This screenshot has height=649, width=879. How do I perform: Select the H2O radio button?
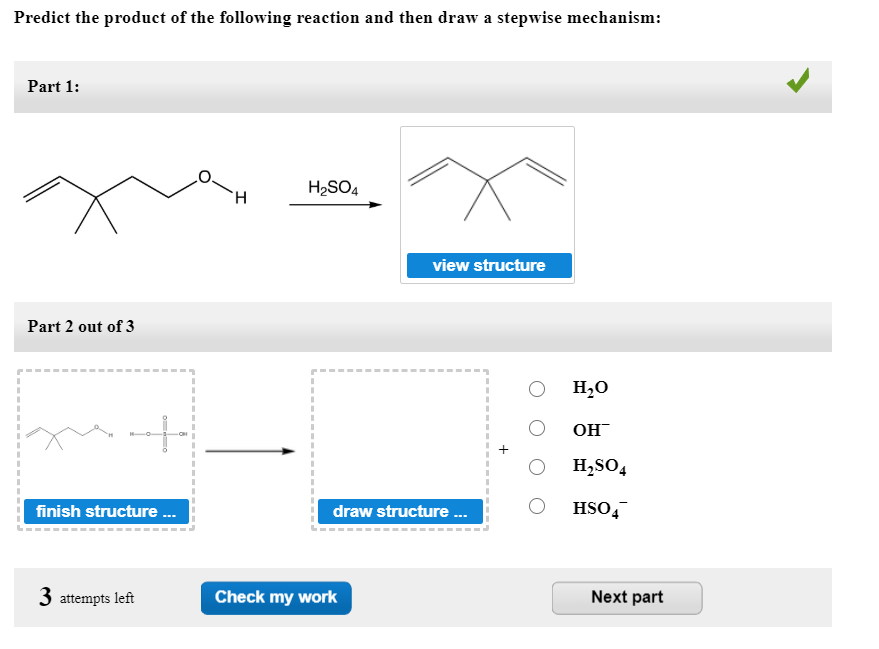pos(537,389)
